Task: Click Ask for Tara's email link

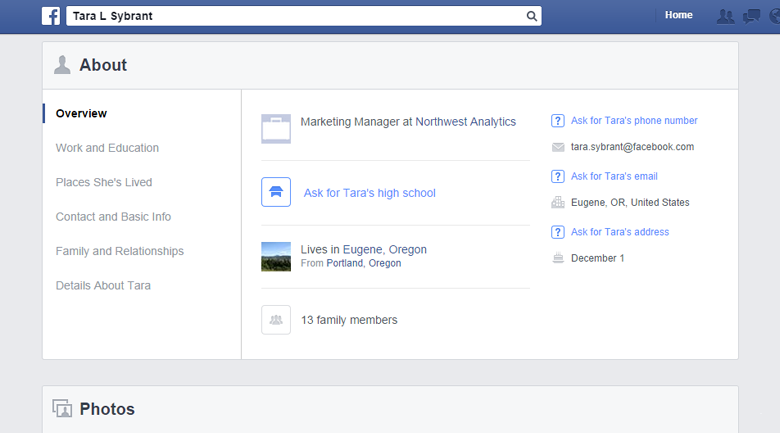Action: click(x=614, y=177)
